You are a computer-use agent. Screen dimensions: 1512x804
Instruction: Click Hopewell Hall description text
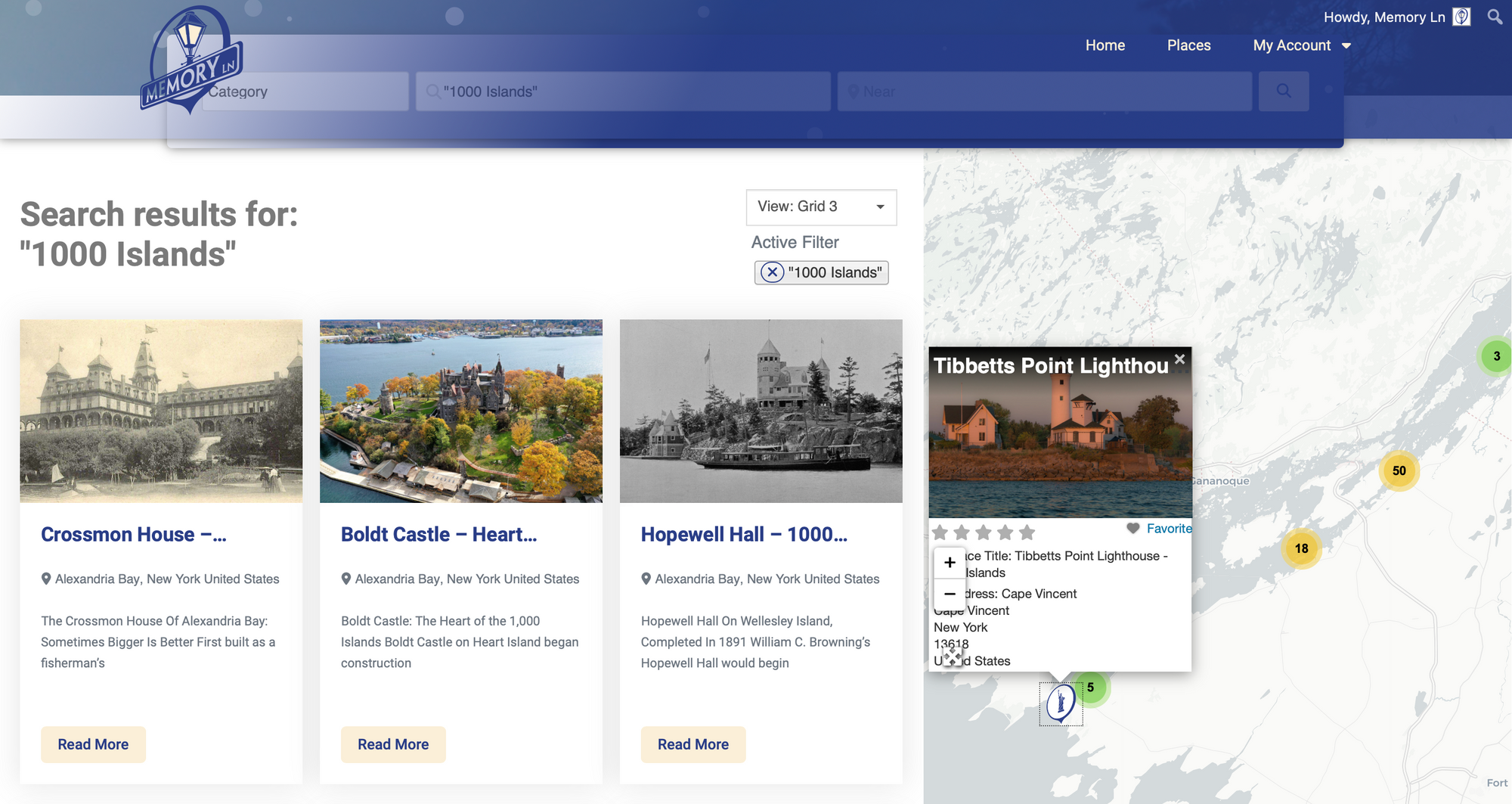[x=755, y=642]
